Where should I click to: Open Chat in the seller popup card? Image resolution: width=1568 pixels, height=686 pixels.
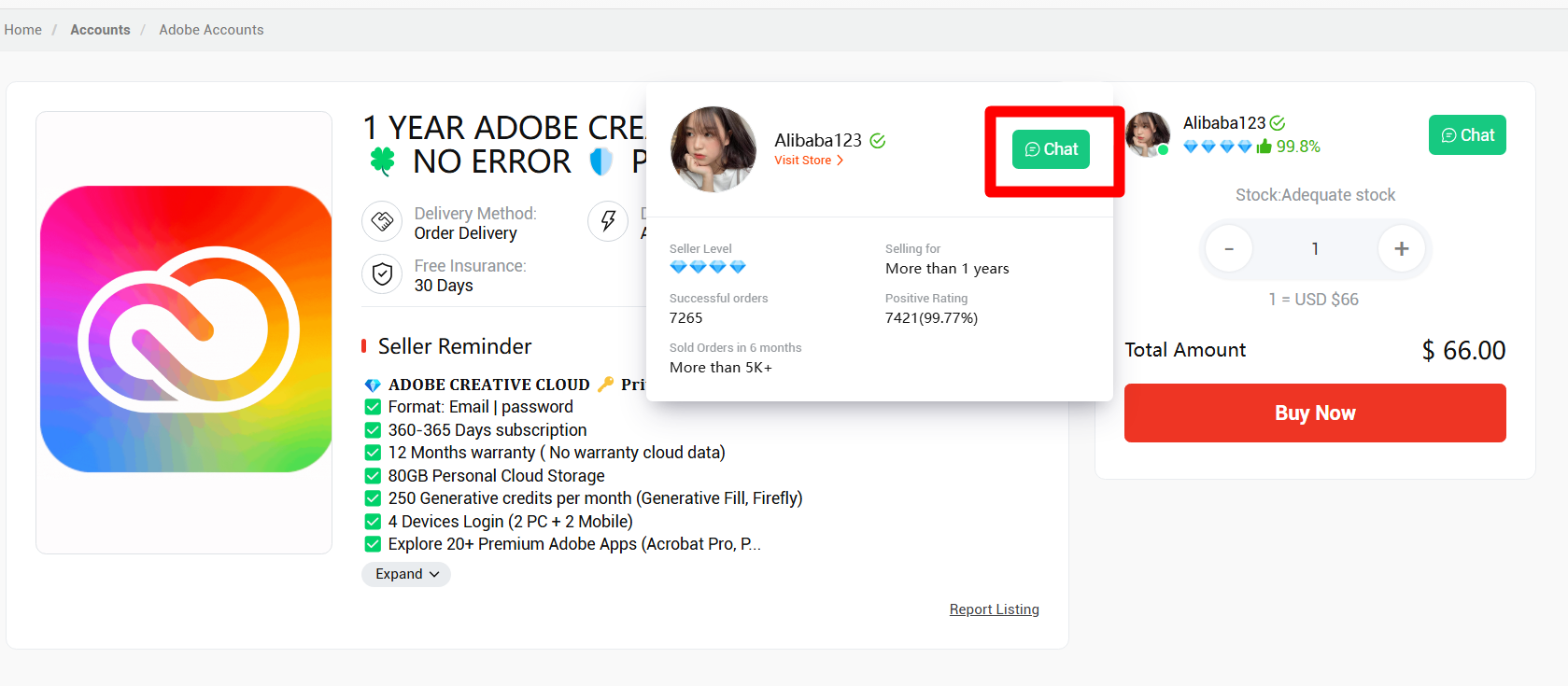click(x=1051, y=149)
